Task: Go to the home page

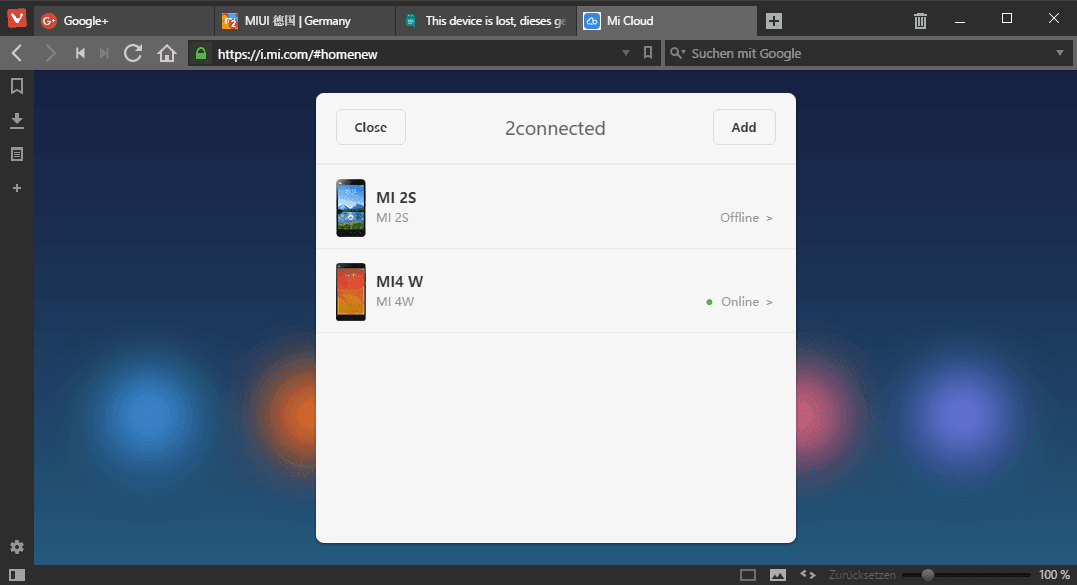Action: click(x=167, y=53)
